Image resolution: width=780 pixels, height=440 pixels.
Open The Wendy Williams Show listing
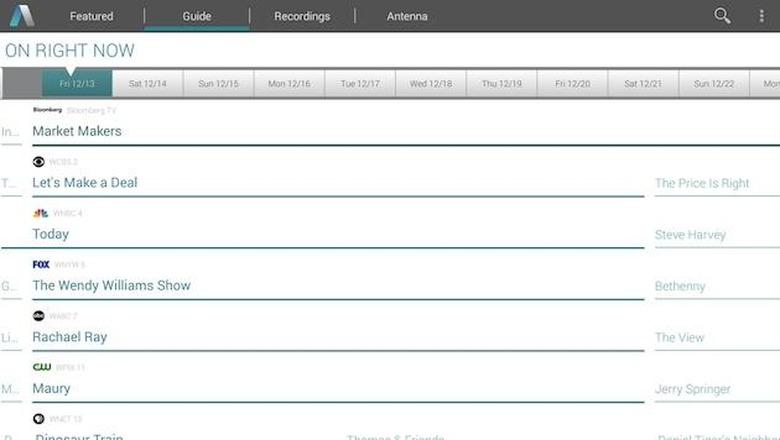111,285
